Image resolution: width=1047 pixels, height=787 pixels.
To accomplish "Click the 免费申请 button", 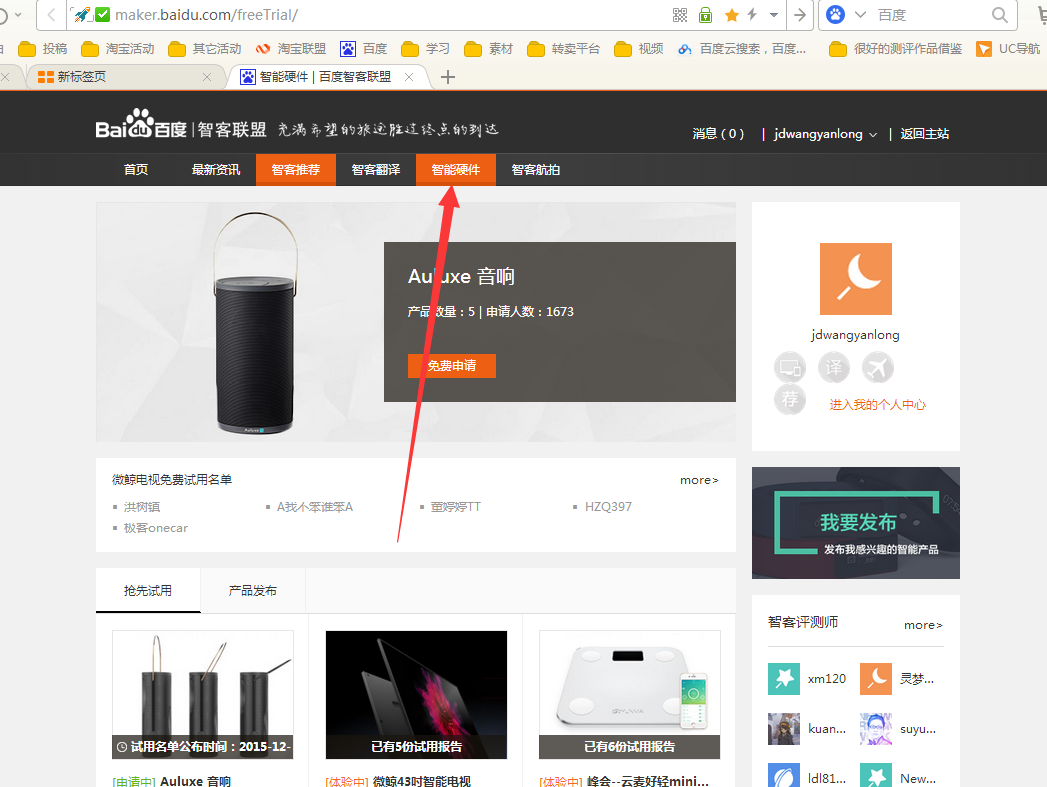I will point(452,366).
